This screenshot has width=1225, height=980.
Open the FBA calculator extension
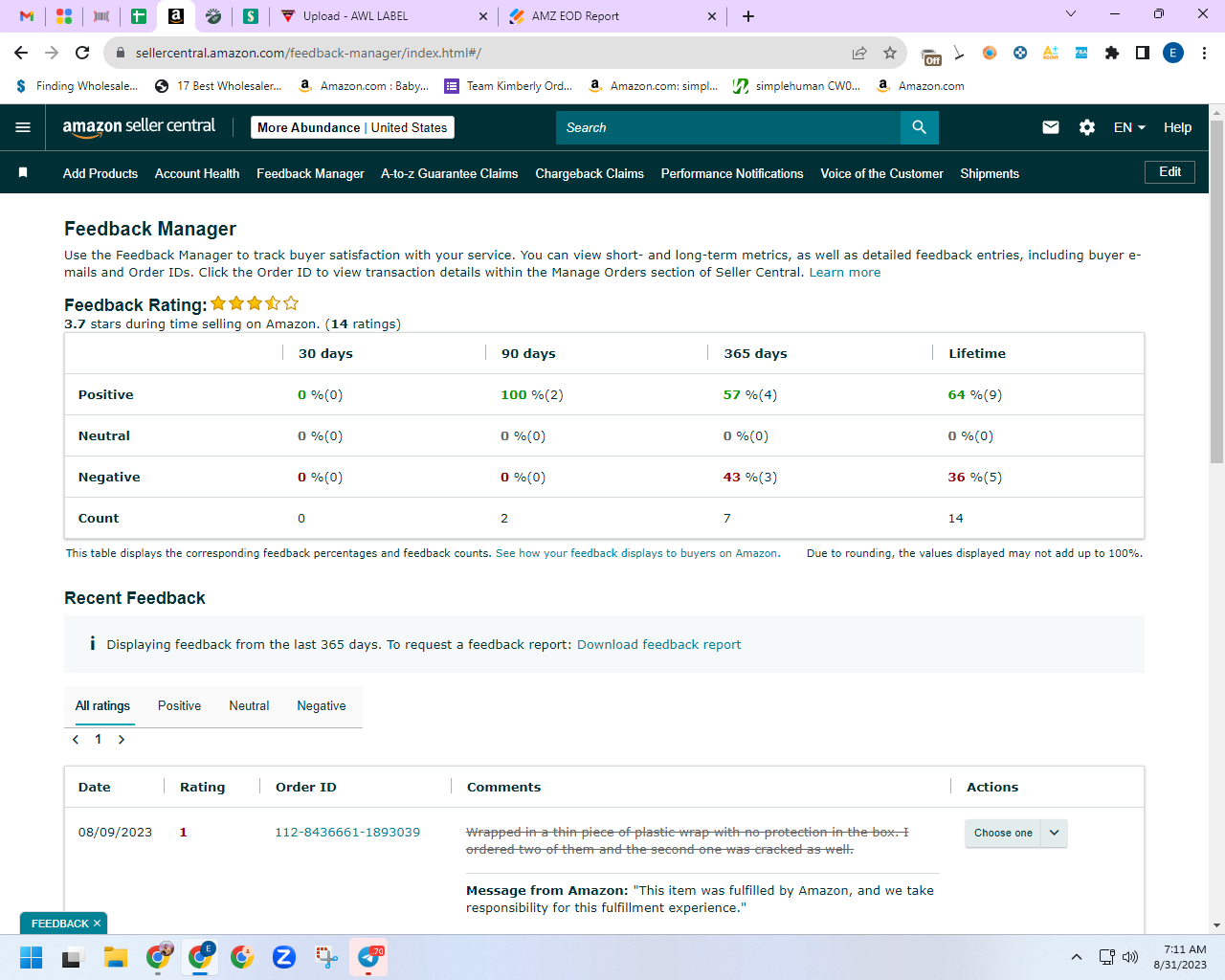(x=1081, y=53)
